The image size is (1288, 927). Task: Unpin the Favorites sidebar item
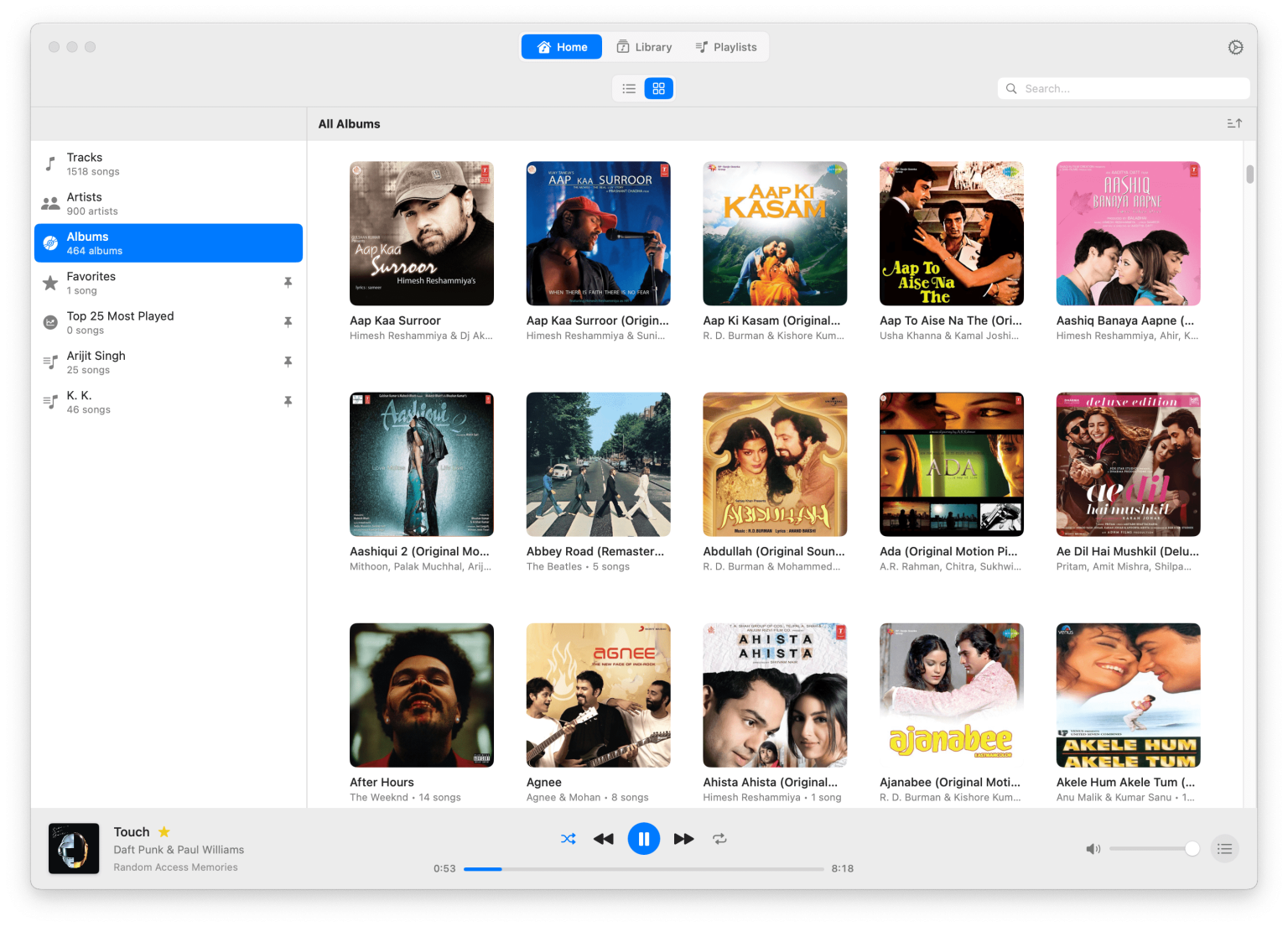tap(288, 283)
